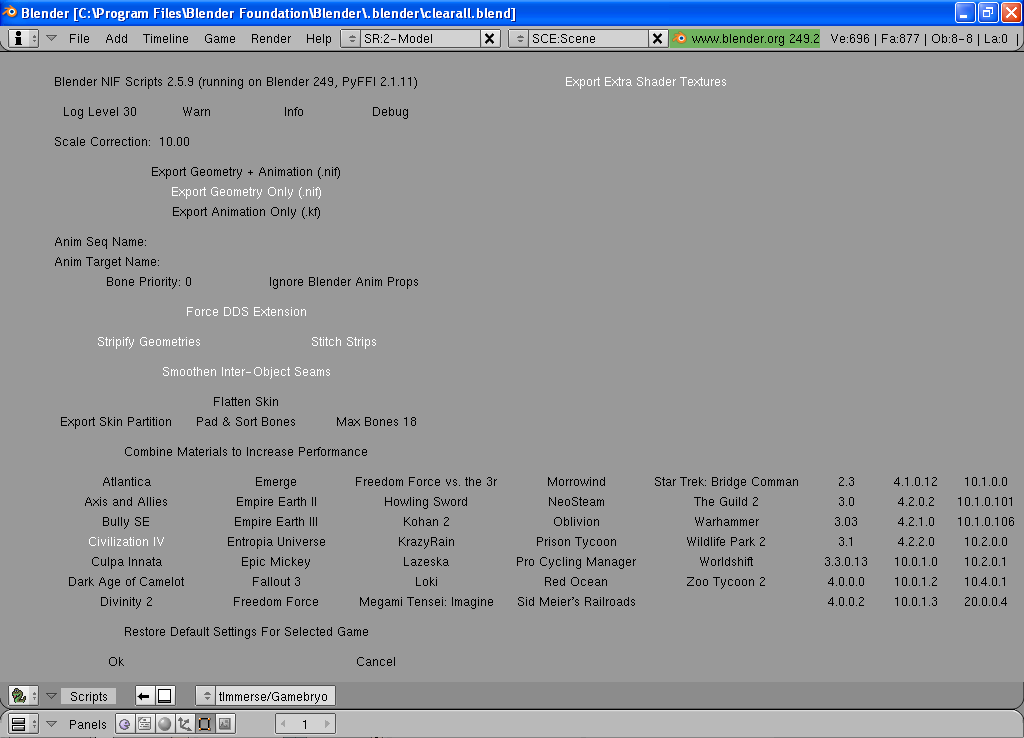Click the Scale Correction 10.00 slider
1024x738 pixels.
pos(122,142)
